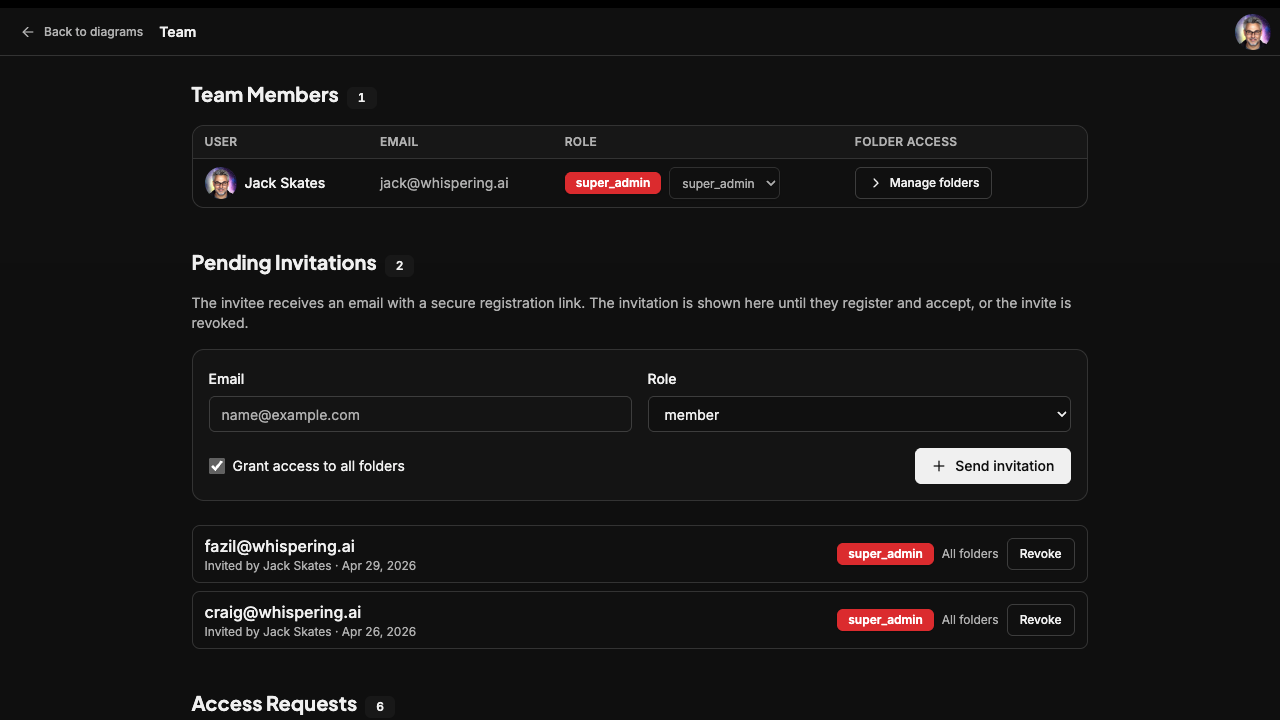Open Jack Skates role dropdown
The image size is (1280, 720).
click(724, 183)
